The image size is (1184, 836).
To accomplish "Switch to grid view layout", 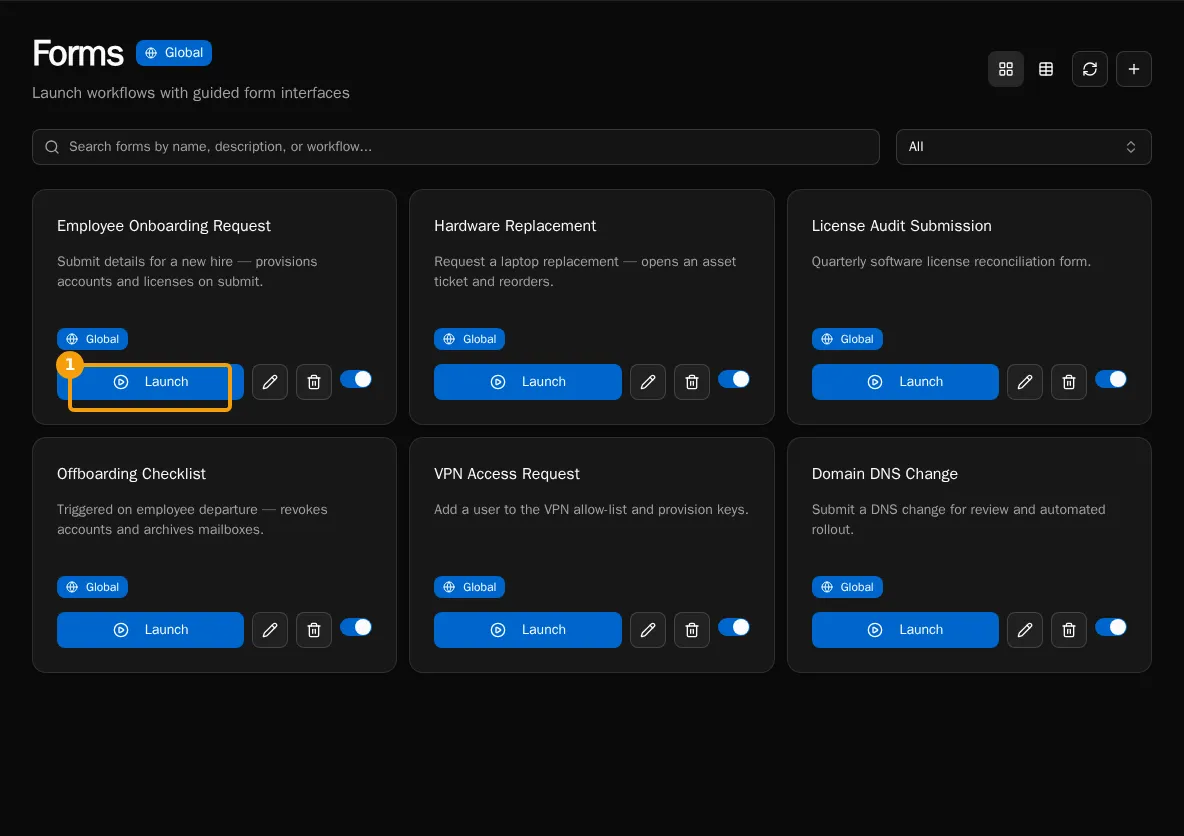I will coord(1005,69).
